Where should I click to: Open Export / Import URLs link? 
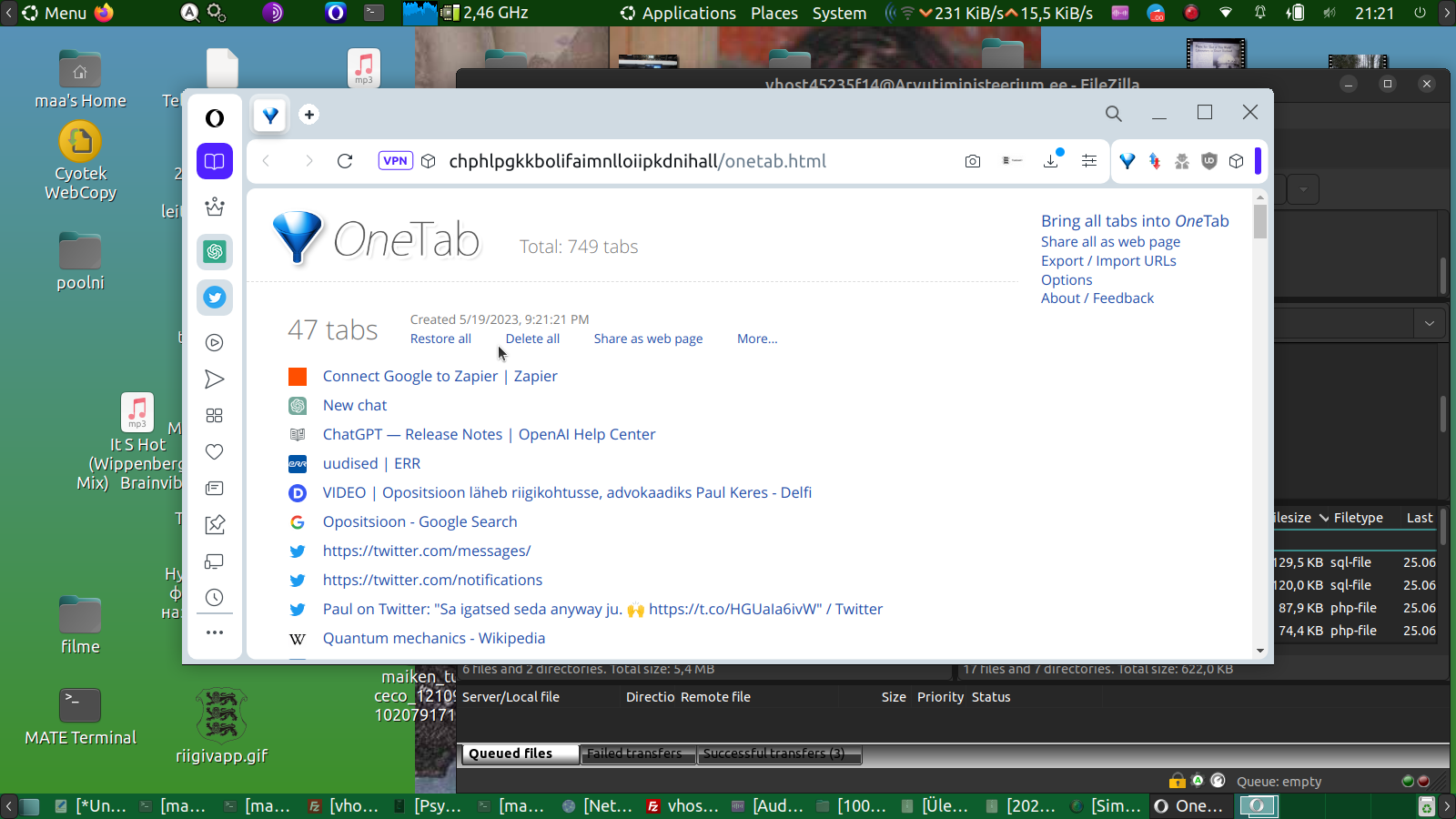pyautogui.click(x=1108, y=261)
